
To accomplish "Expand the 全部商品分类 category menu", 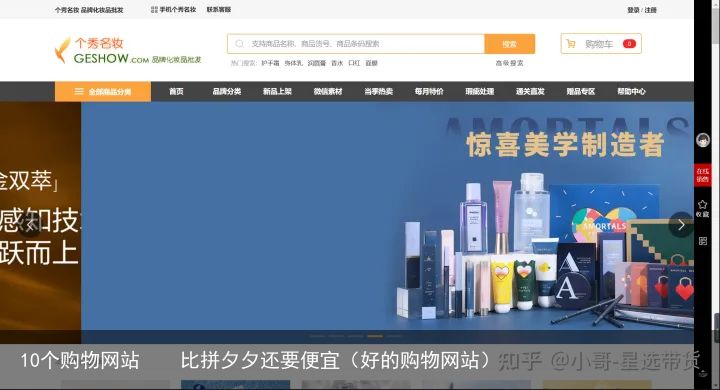I will click(x=103, y=91).
